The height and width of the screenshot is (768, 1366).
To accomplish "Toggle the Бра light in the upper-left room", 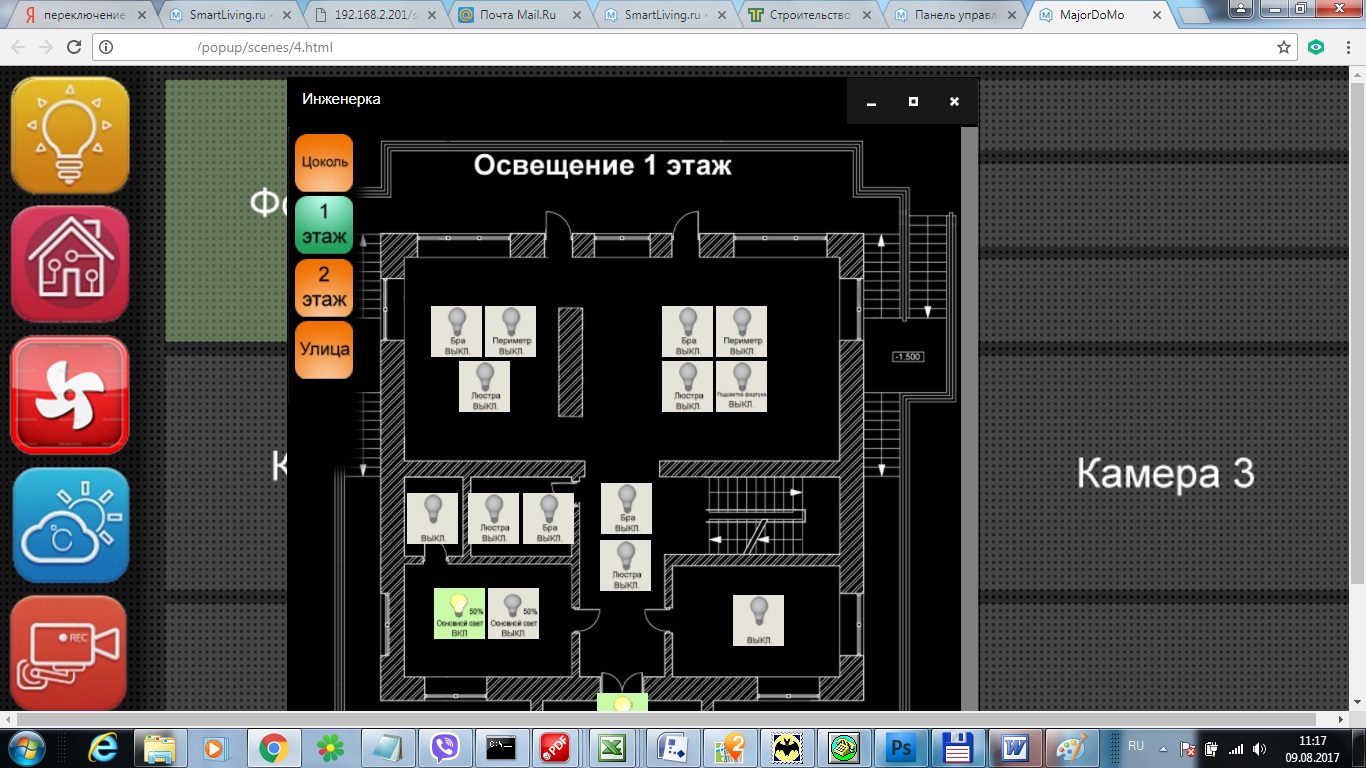I will (457, 332).
